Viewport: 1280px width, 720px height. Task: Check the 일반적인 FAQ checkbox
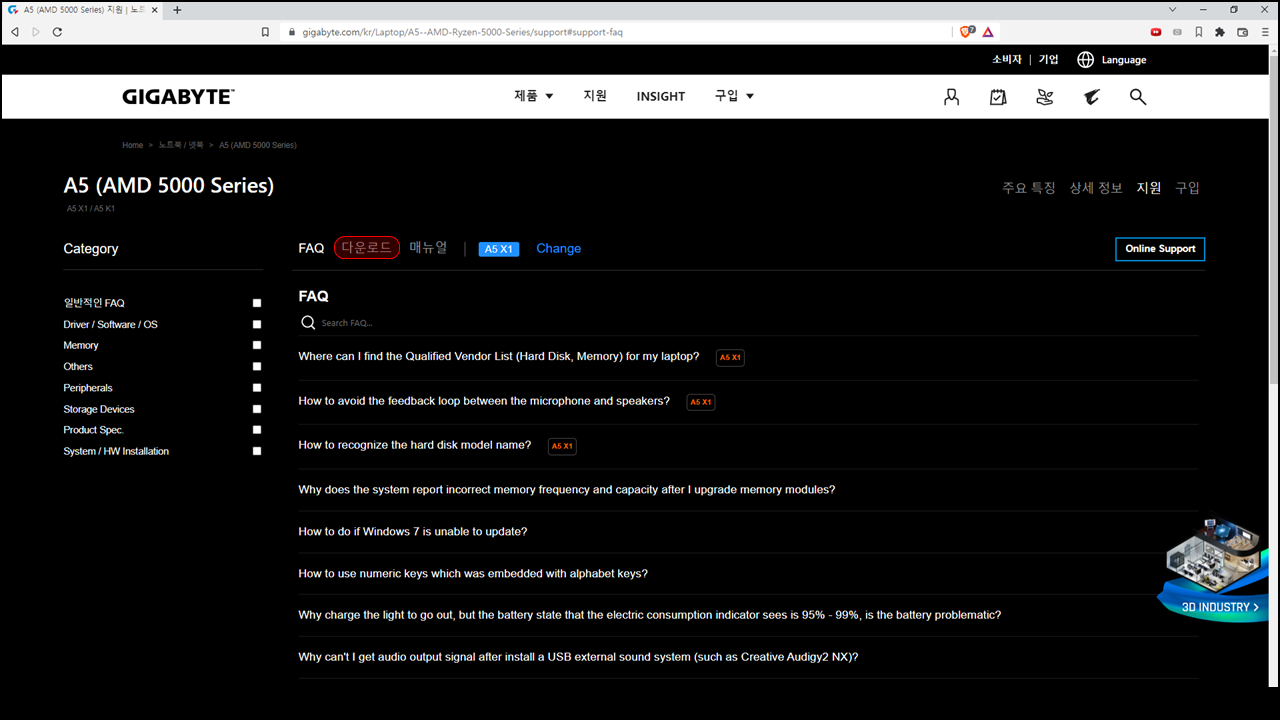[x=257, y=303]
